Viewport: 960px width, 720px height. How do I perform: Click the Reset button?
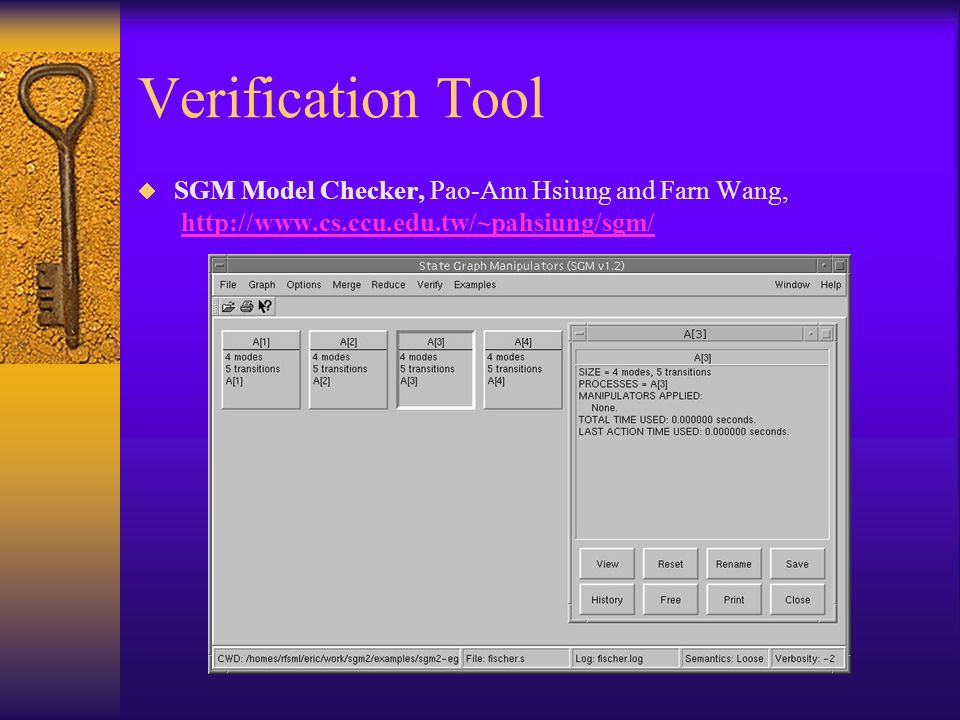coord(670,564)
